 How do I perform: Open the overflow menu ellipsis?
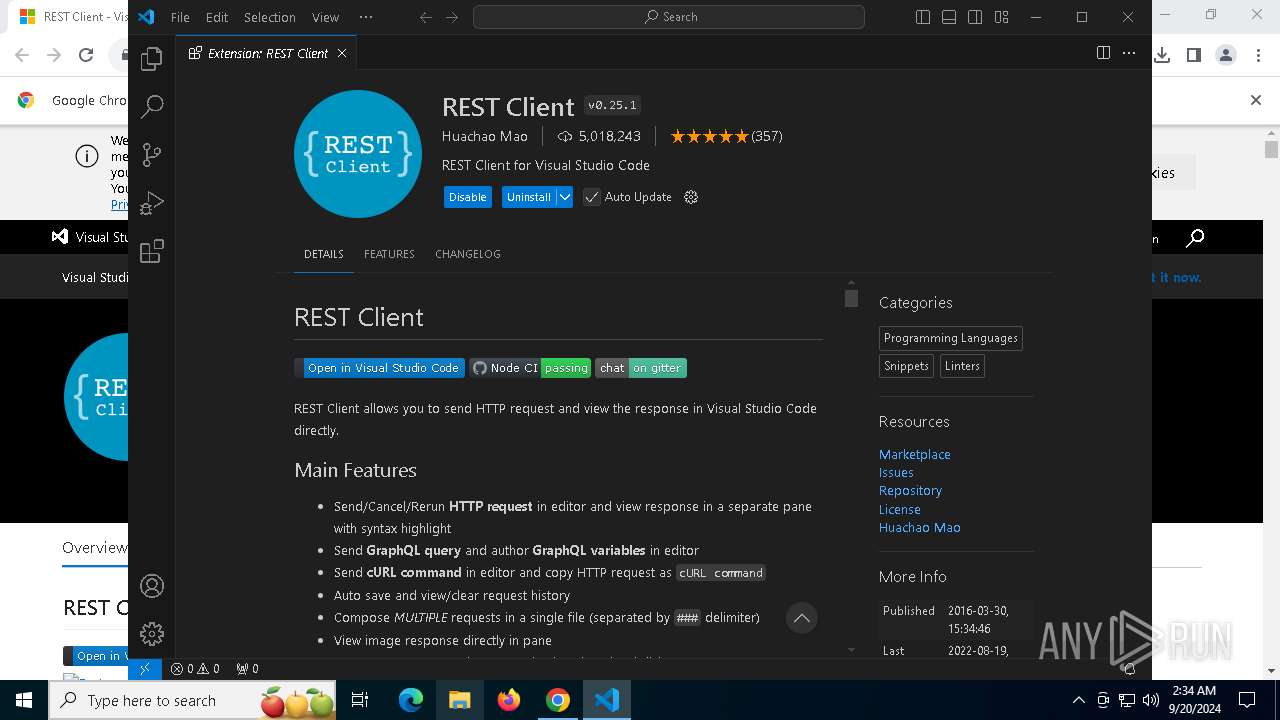pyautogui.click(x=366, y=17)
